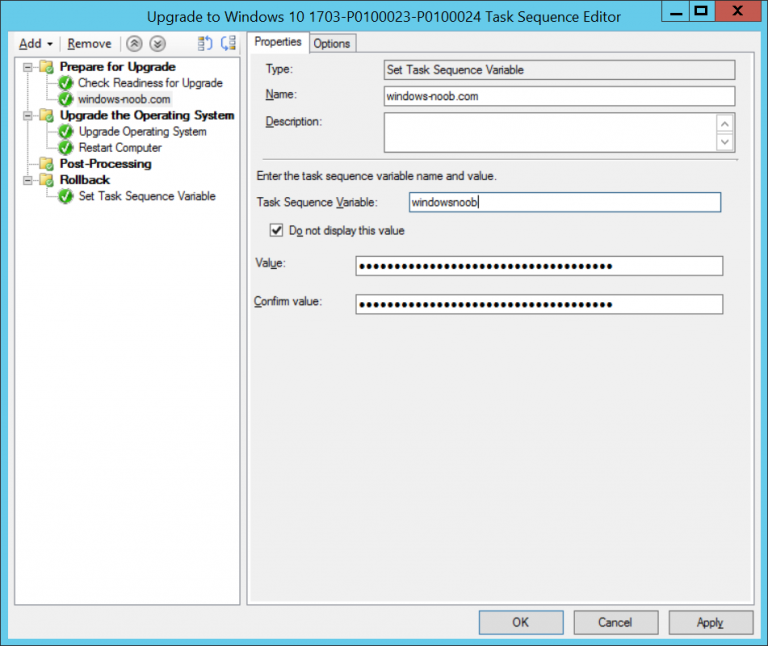Click the green check icon beside Restart Computer

(x=66, y=148)
